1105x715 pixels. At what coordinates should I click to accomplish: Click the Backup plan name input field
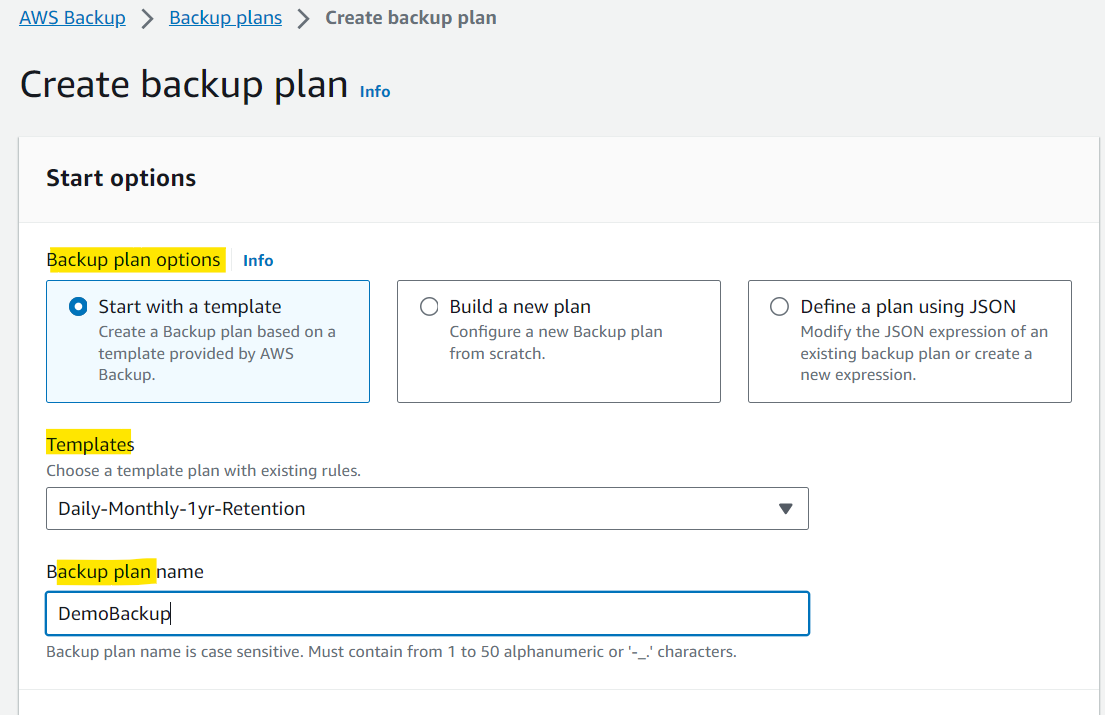point(427,614)
